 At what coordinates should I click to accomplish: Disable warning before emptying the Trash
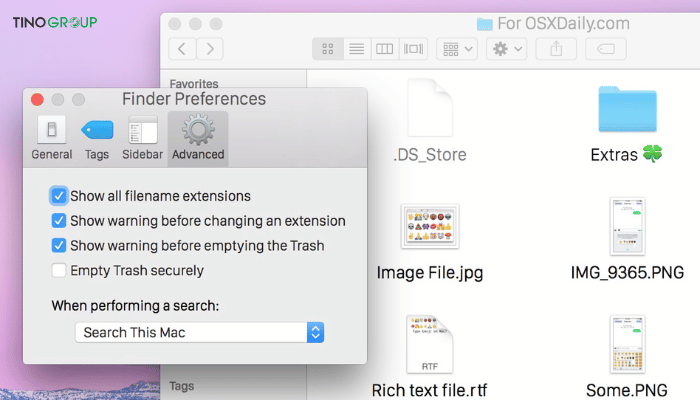coord(59,245)
